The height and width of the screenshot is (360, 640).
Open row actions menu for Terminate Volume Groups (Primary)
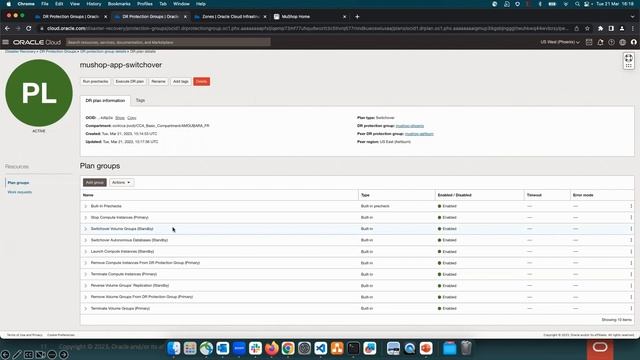(x=631, y=309)
